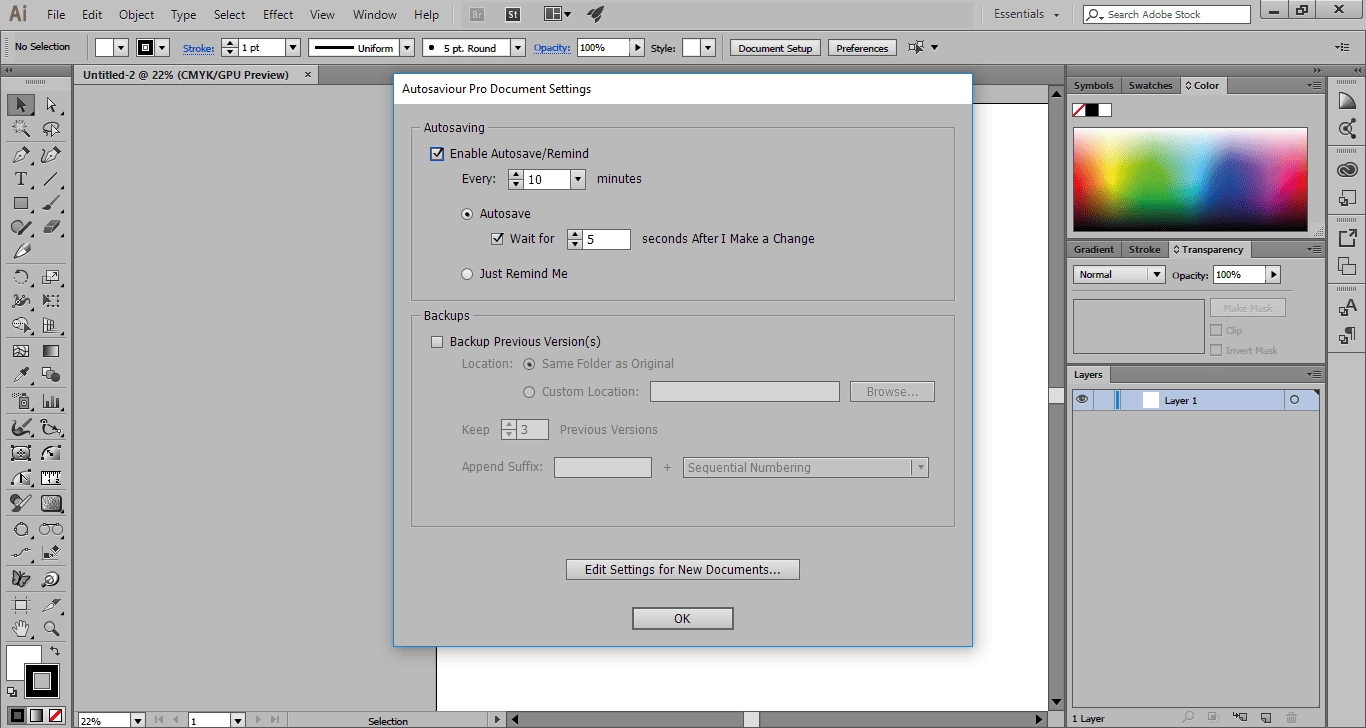
Task: Open the Libraries Creative Cloud panel icon
Action: [1347, 170]
